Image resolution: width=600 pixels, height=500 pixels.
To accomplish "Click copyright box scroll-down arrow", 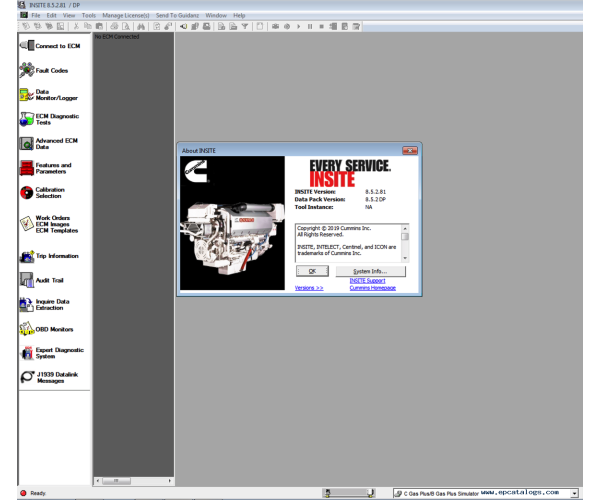I will point(405,258).
